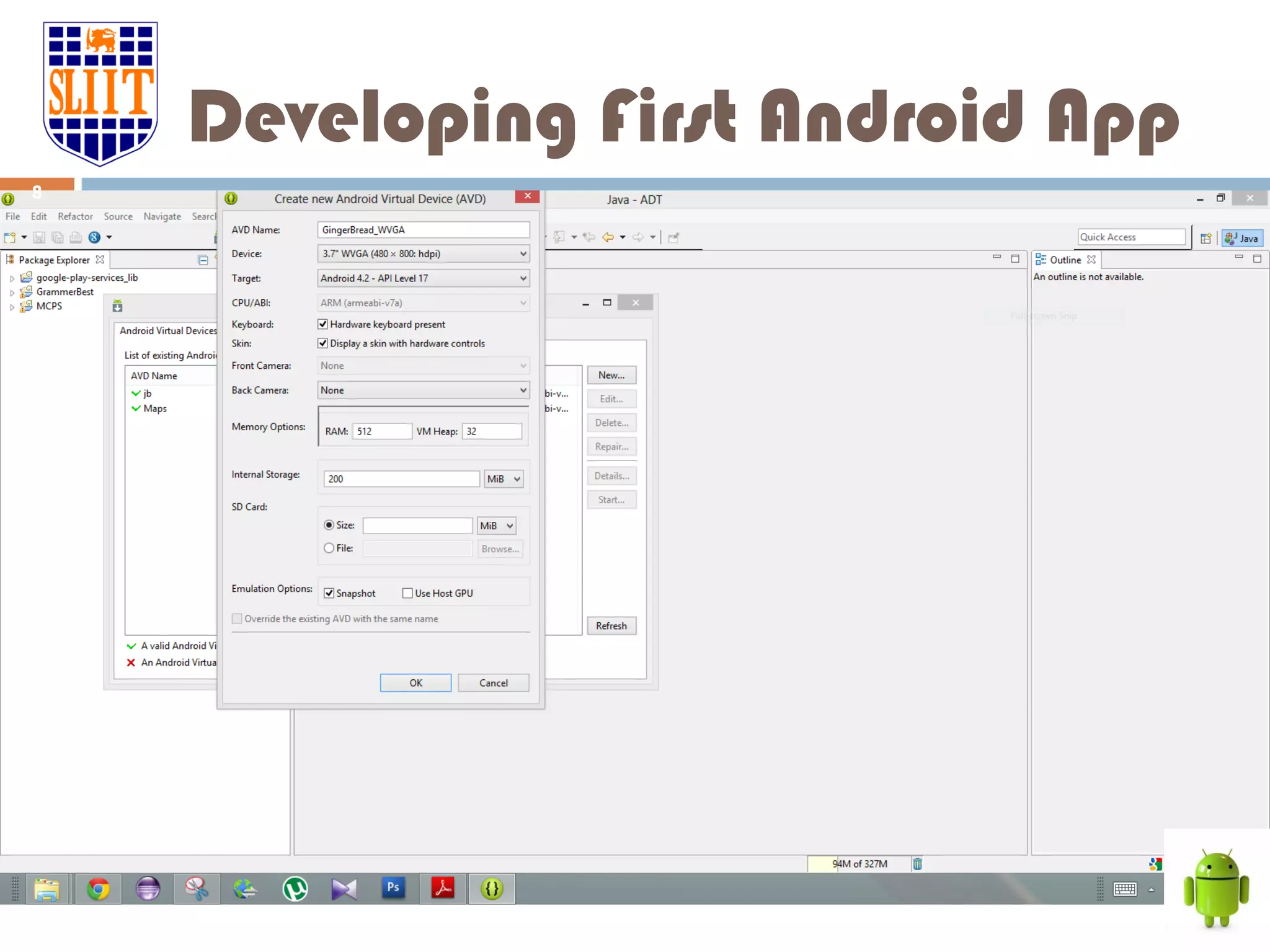Expand the MCPS project
Screen dimensions: 1270x952
tap(12, 307)
